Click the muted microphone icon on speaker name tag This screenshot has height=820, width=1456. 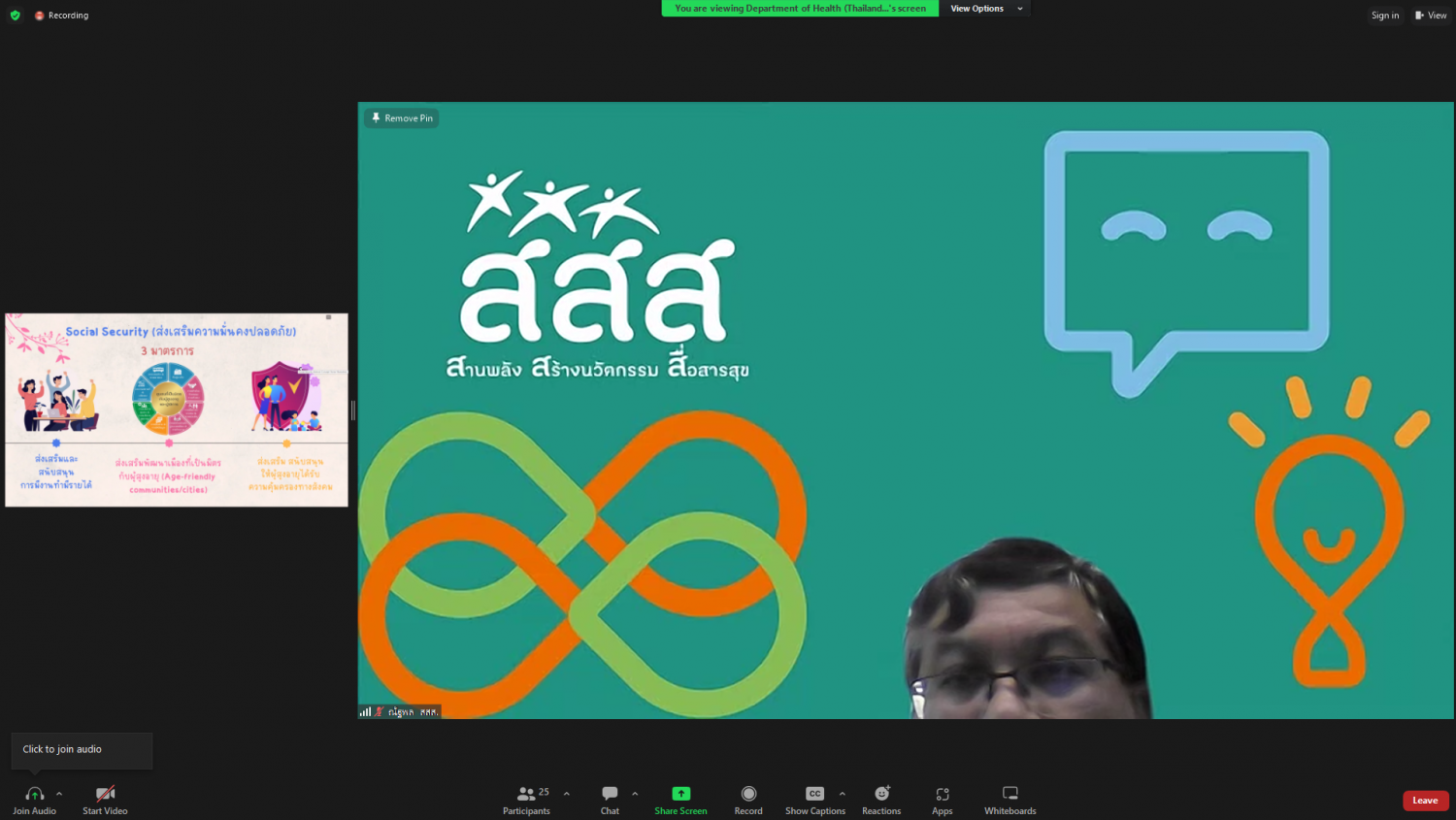(379, 711)
